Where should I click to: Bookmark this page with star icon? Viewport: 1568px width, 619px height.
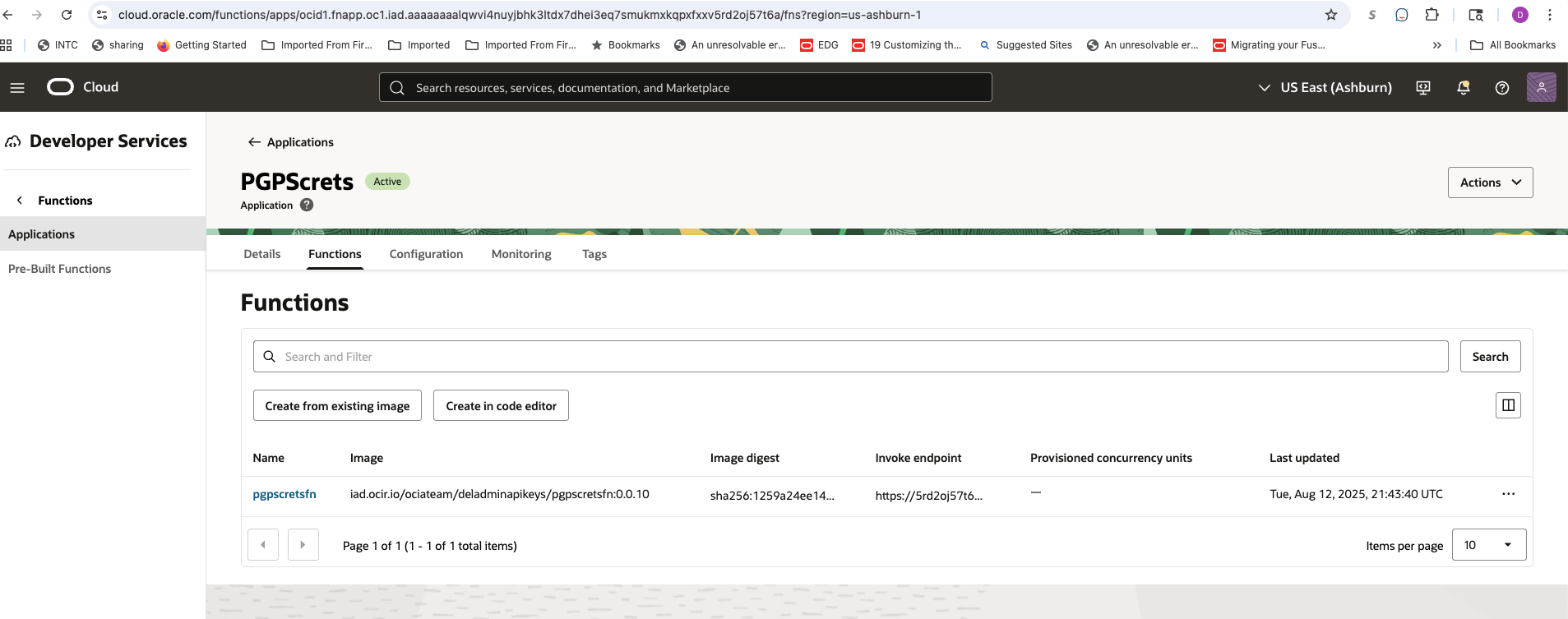(x=1330, y=15)
